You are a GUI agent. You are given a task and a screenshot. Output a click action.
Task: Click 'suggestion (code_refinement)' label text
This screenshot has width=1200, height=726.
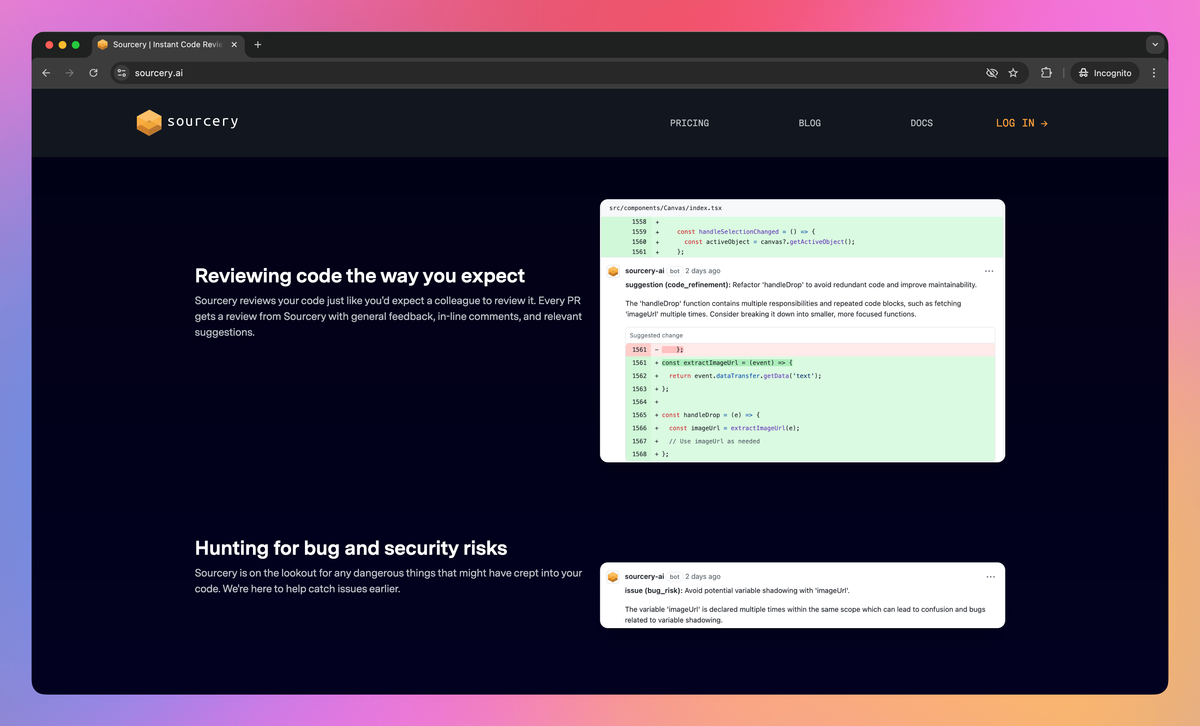[x=677, y=284]
